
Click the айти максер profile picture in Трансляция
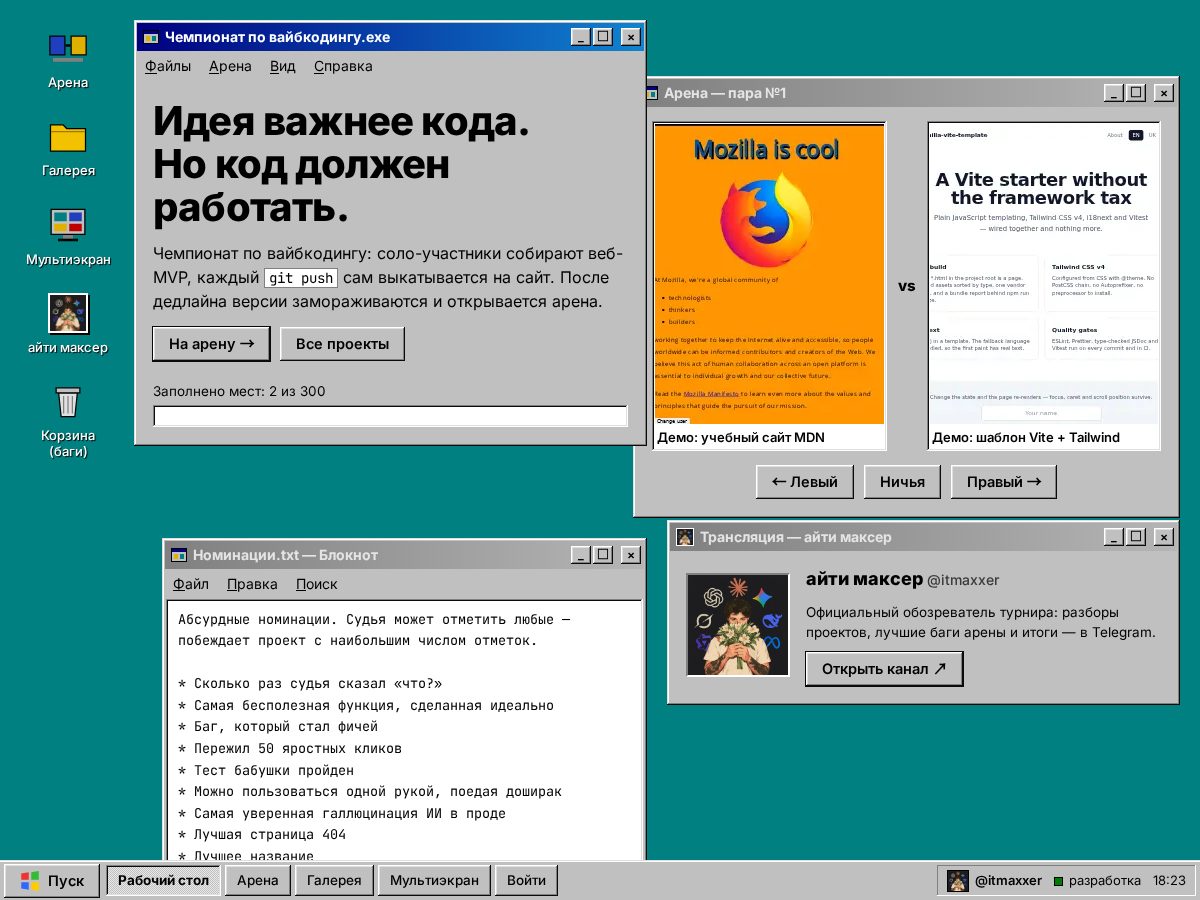[x=738, y=625]
